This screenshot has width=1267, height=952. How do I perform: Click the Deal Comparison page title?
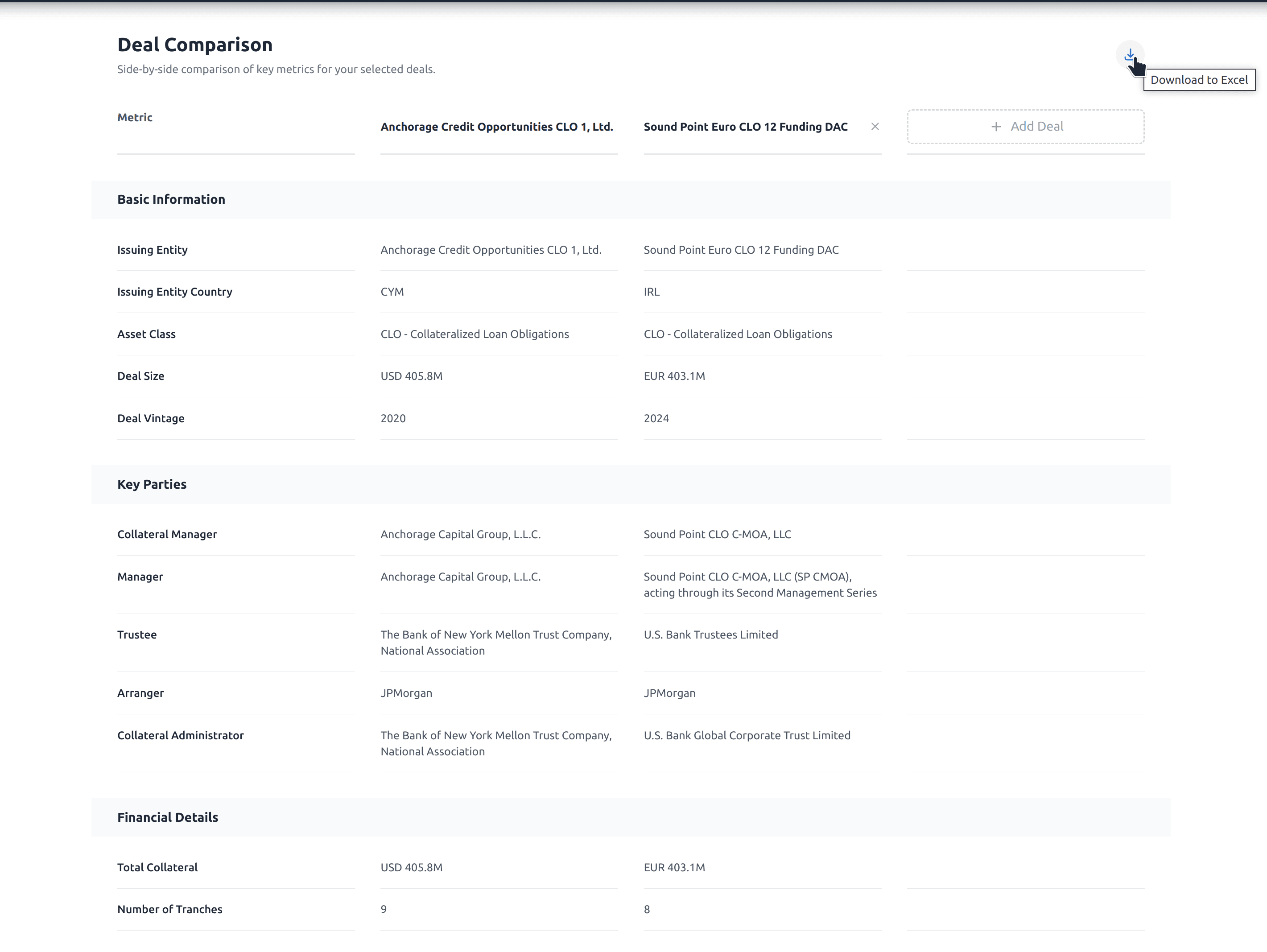click(x=195, y=45)
